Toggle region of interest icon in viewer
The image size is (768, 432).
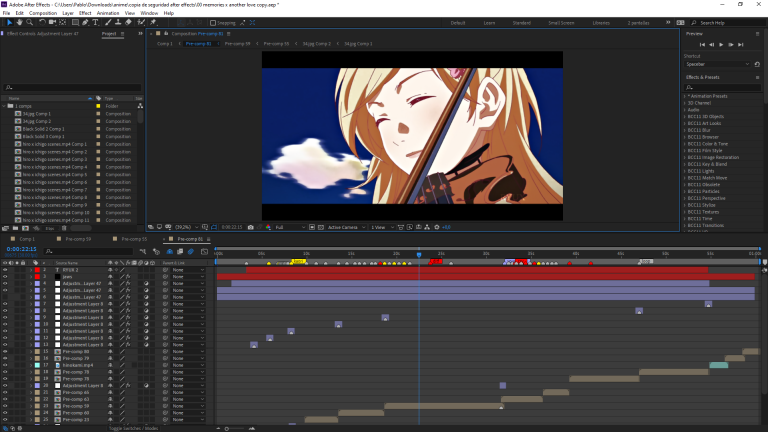[312, 227]
